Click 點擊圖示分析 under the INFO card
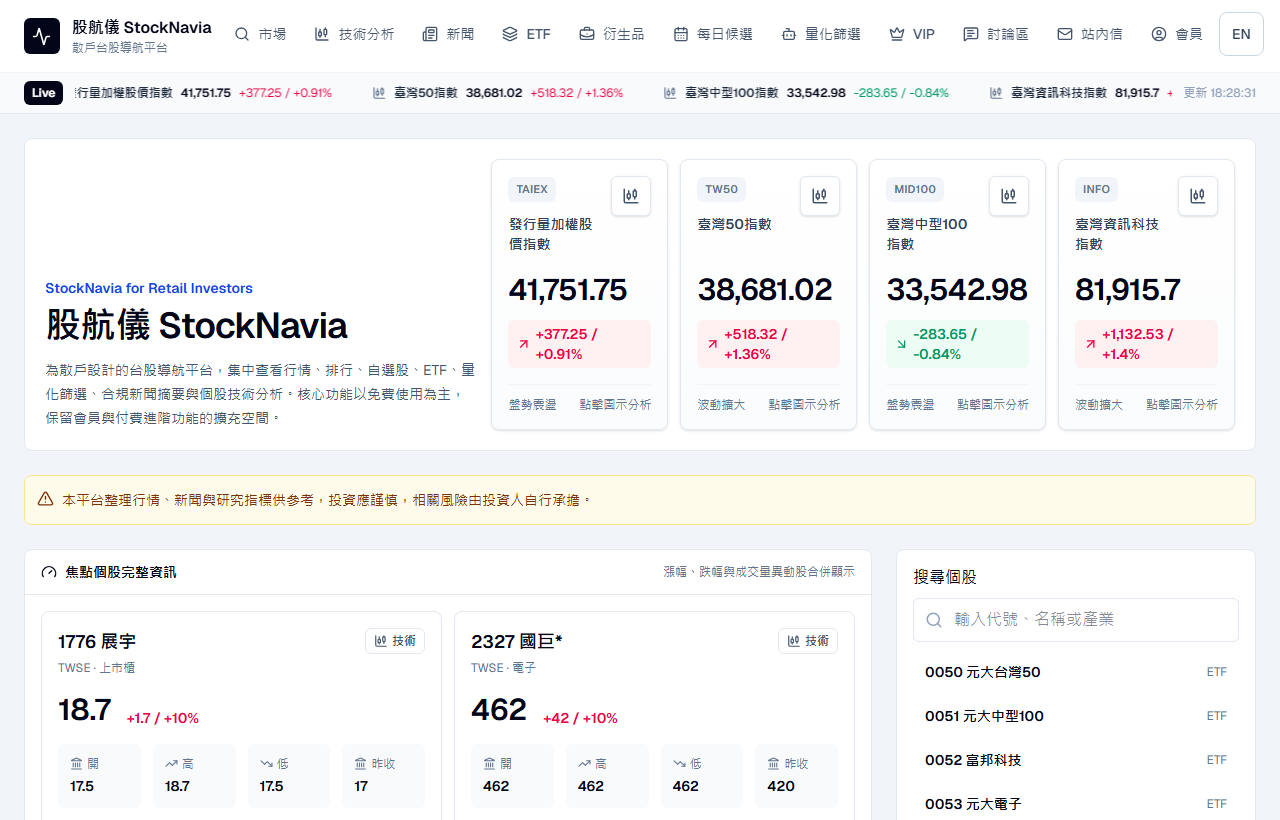Viewport: 1280px width, 820px height. click(1182, 405)
